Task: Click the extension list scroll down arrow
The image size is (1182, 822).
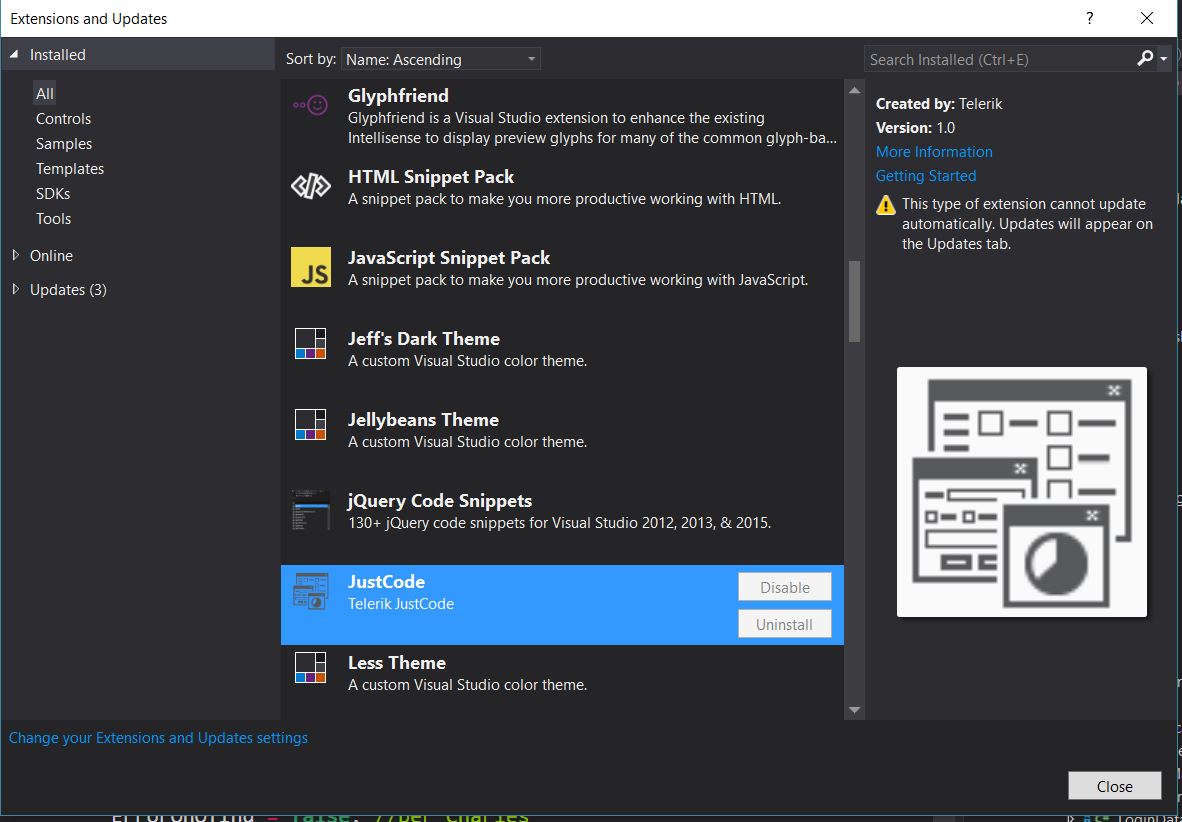Action: click(x=854, y=709)
